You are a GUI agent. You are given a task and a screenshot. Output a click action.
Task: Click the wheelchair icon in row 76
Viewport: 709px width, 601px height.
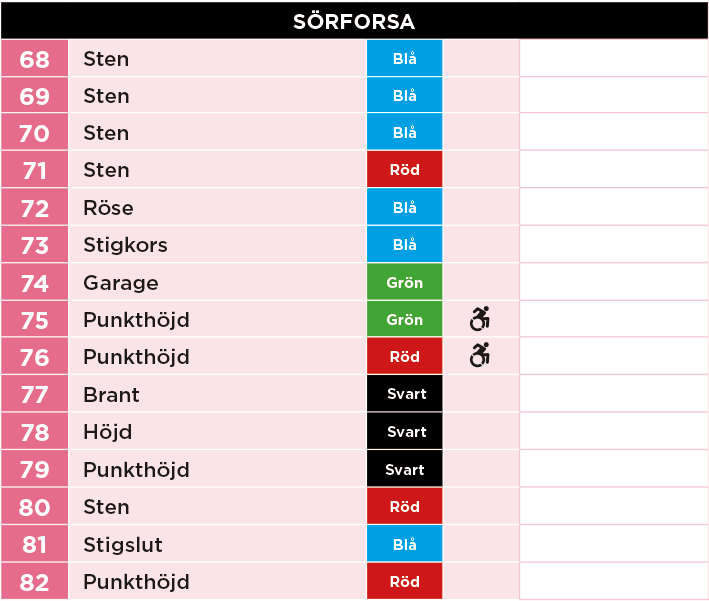(x=480, y=355)
